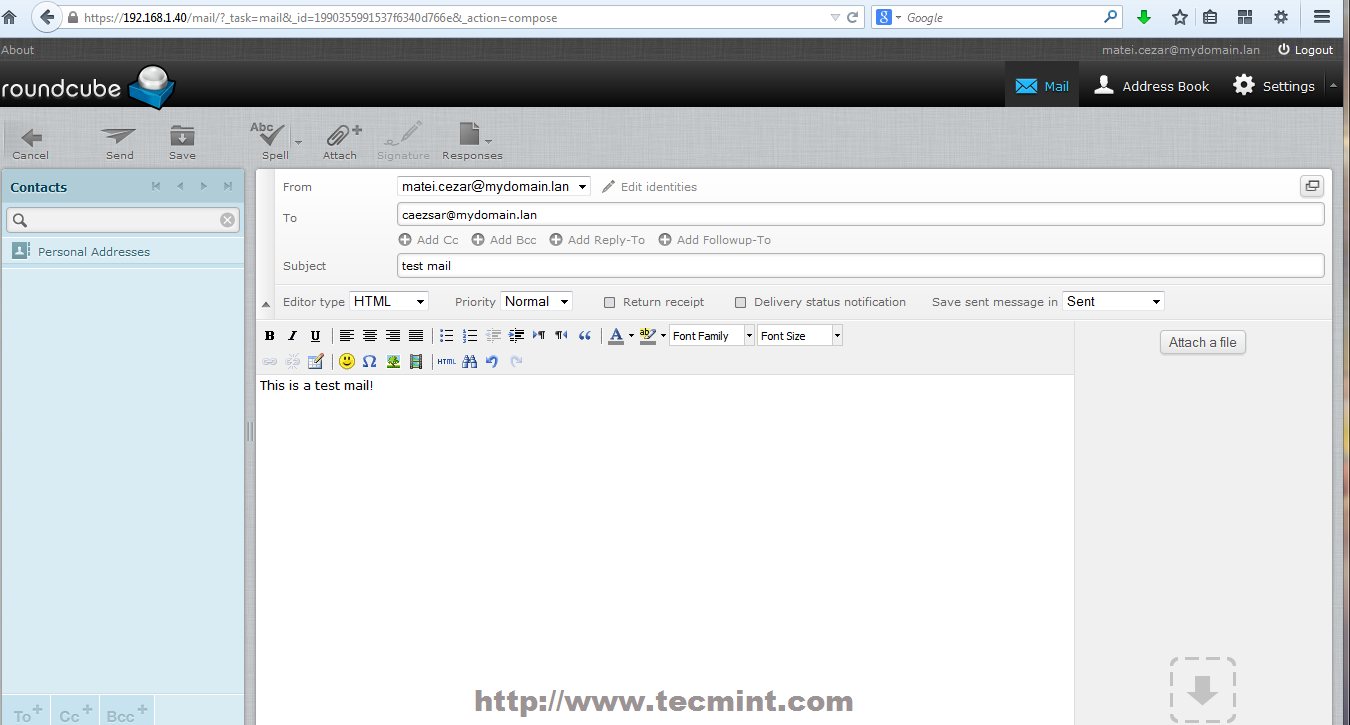Toggle bold formatting in the editor

270,336
